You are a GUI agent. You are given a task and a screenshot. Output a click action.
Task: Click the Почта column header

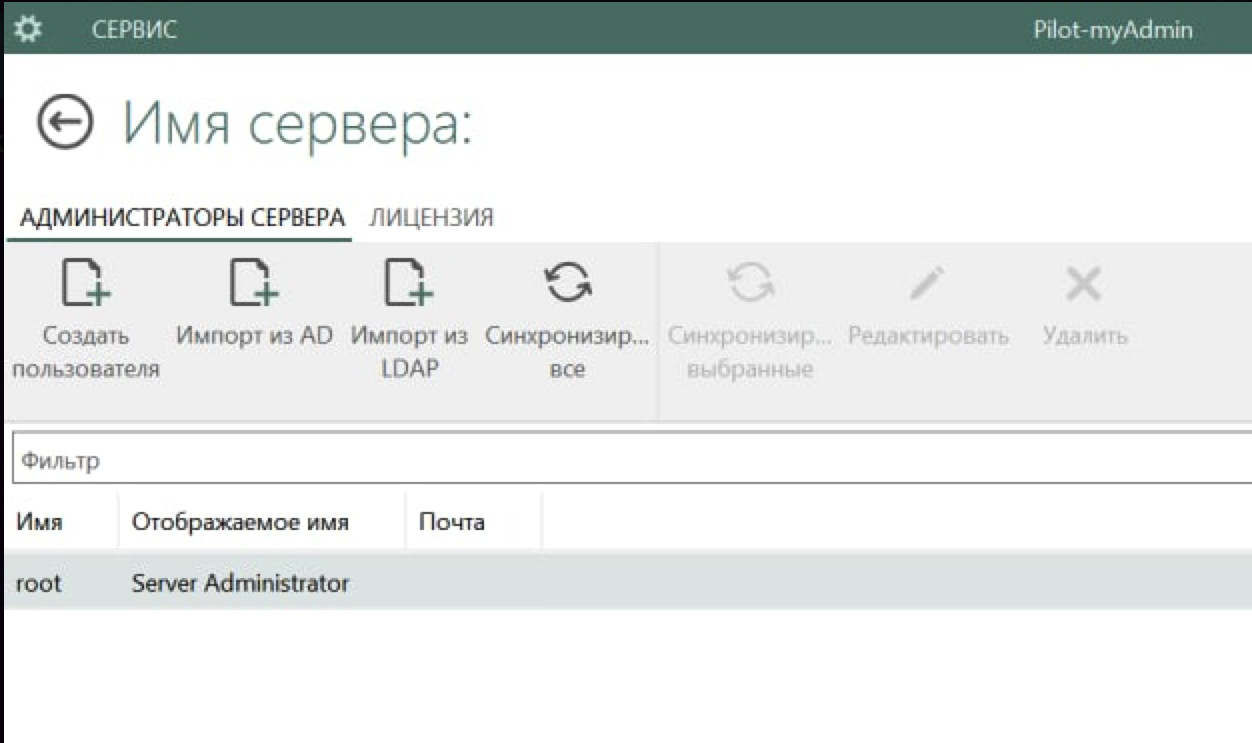451,522
